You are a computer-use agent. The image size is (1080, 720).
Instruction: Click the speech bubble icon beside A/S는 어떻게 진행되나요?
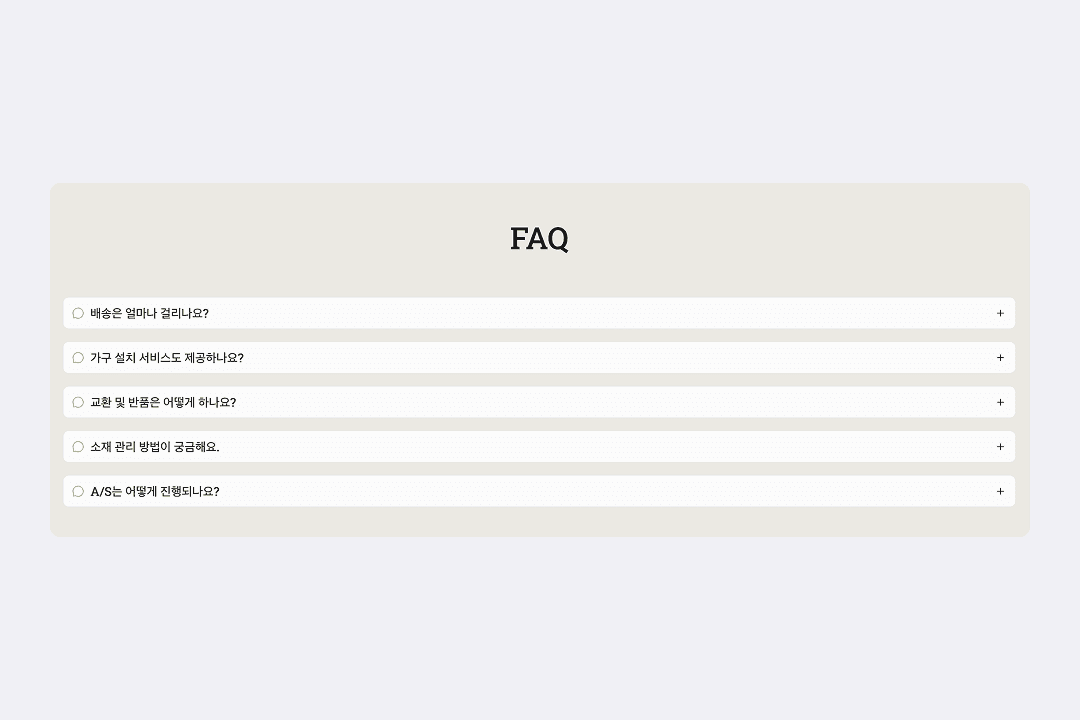pos(78,491)
